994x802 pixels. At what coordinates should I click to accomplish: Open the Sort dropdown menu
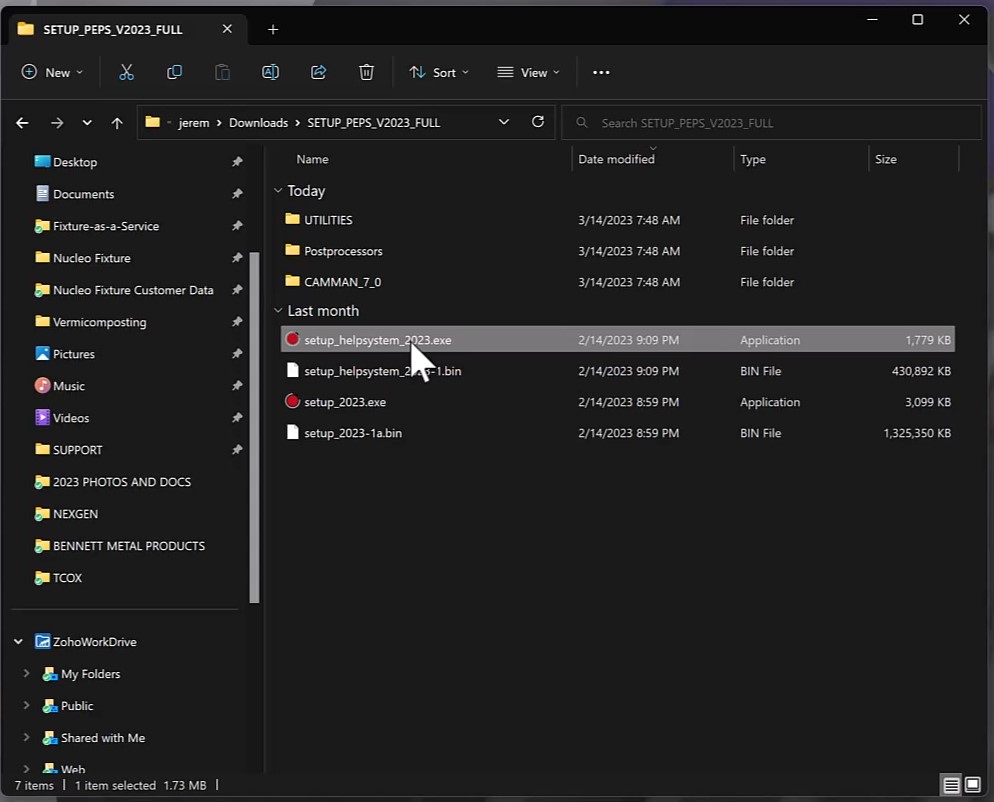pos(438,72)
